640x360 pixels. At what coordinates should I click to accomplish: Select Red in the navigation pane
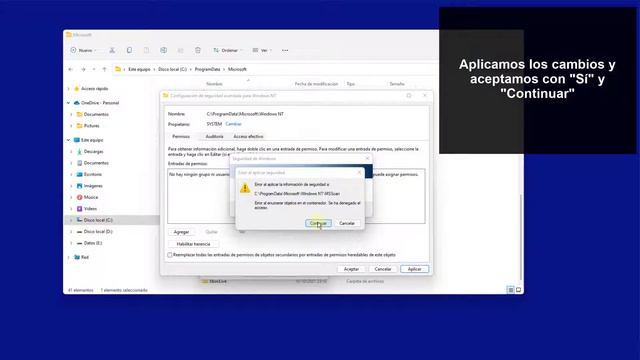[x=84, y=257]
